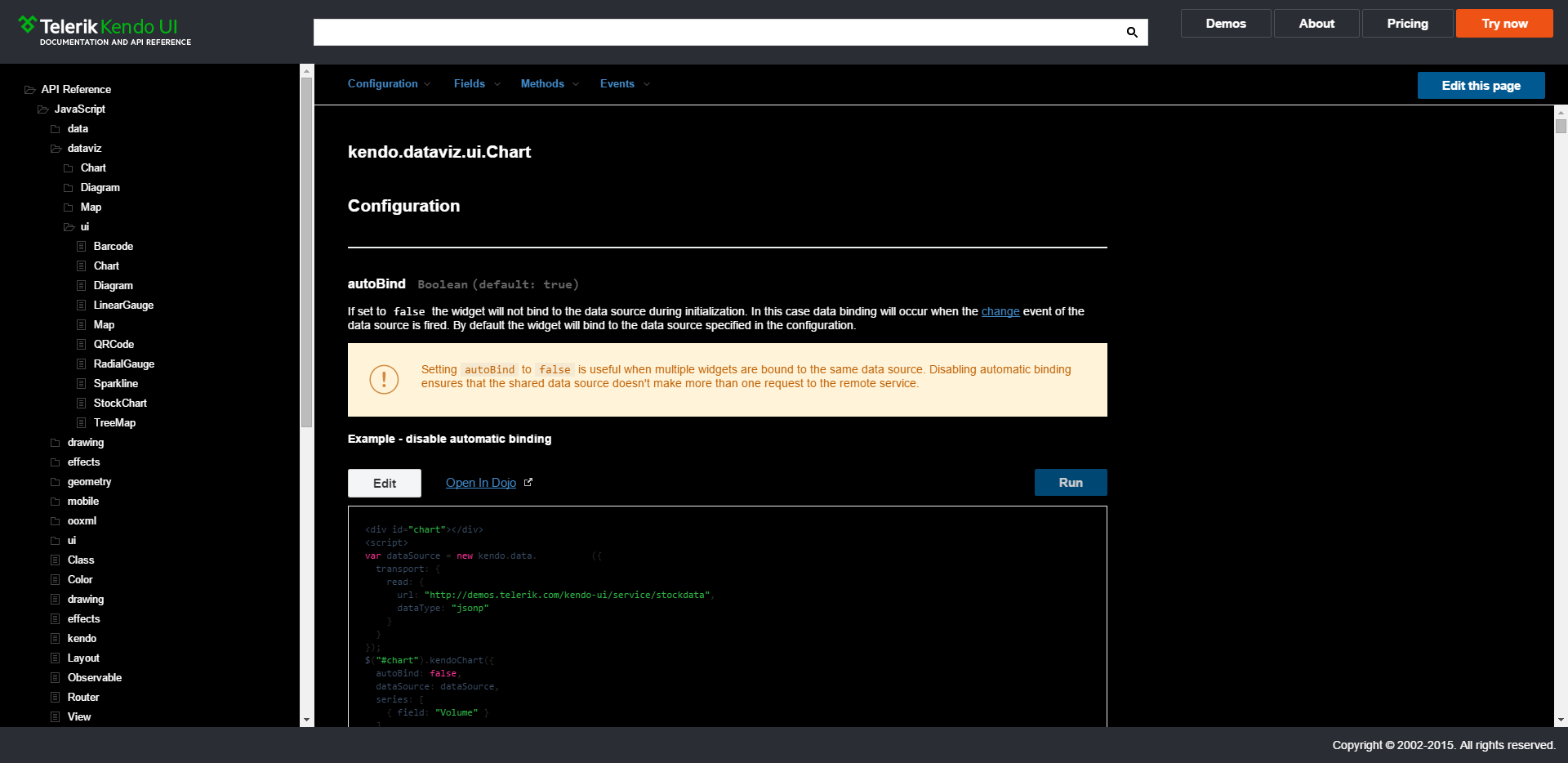The height and width of the screenshot is (763, 1568).
Task: Click the document icon beside Observable
Action: [56, 678]
